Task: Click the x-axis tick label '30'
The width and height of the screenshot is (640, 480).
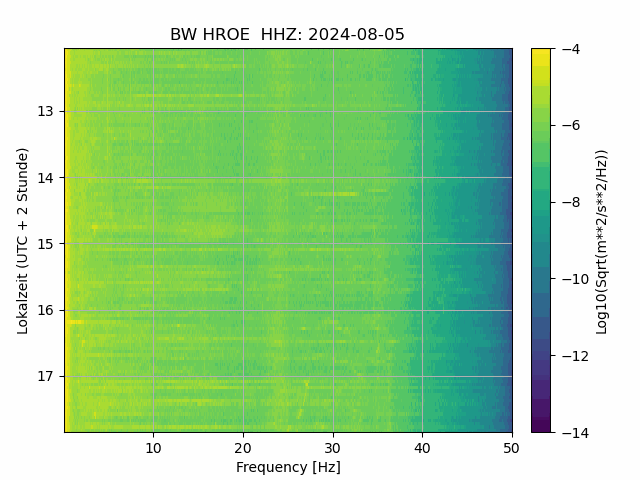Action: coord(333,449)
